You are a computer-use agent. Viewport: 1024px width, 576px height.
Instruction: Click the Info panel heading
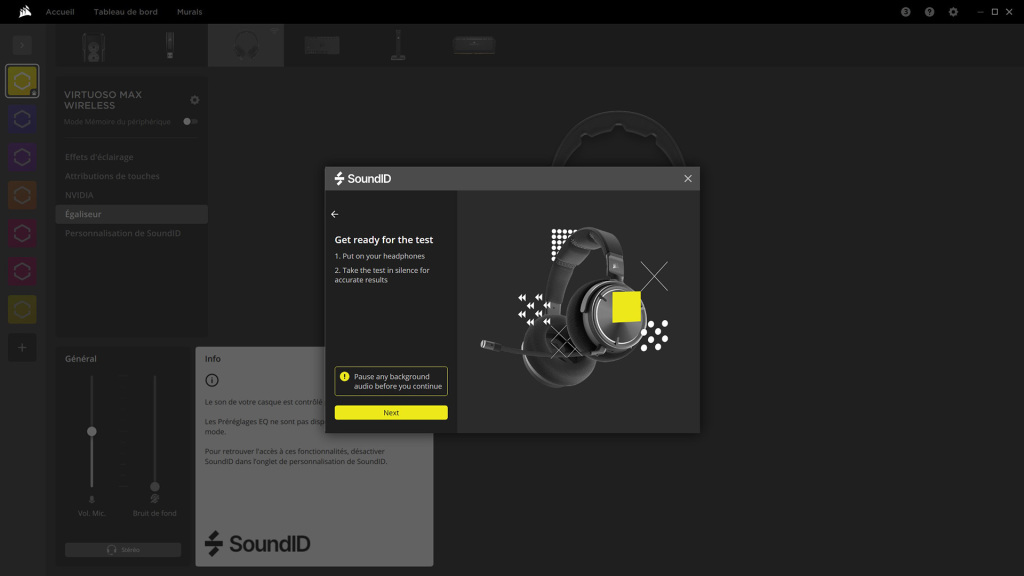tap(212, 359)
